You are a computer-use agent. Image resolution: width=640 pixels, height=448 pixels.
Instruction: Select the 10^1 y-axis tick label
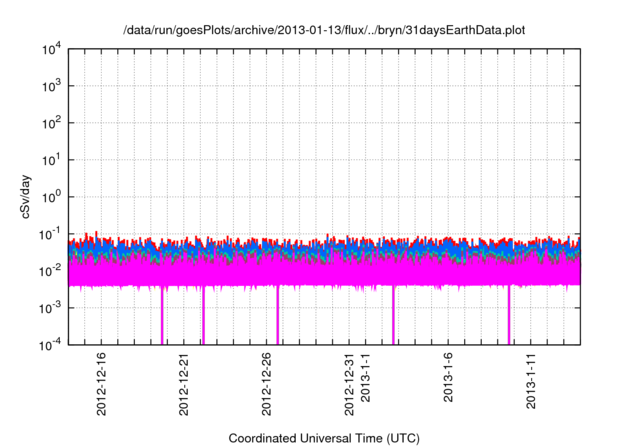pyautogui.click(x=51, y=160)
